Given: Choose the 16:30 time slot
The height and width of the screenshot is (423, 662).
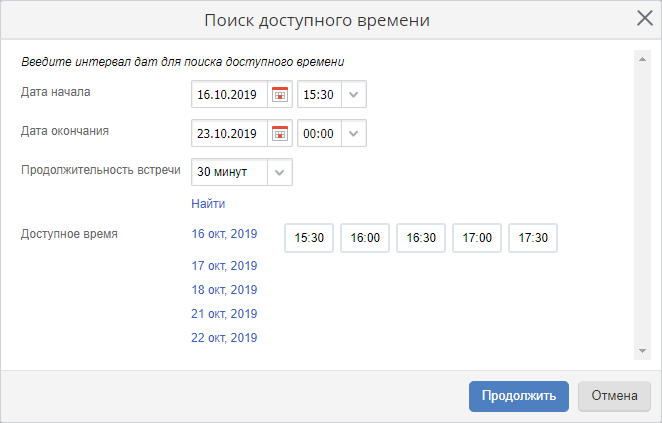Looking at the screenshot, I should pyautogui.click(x=421, y=238).
